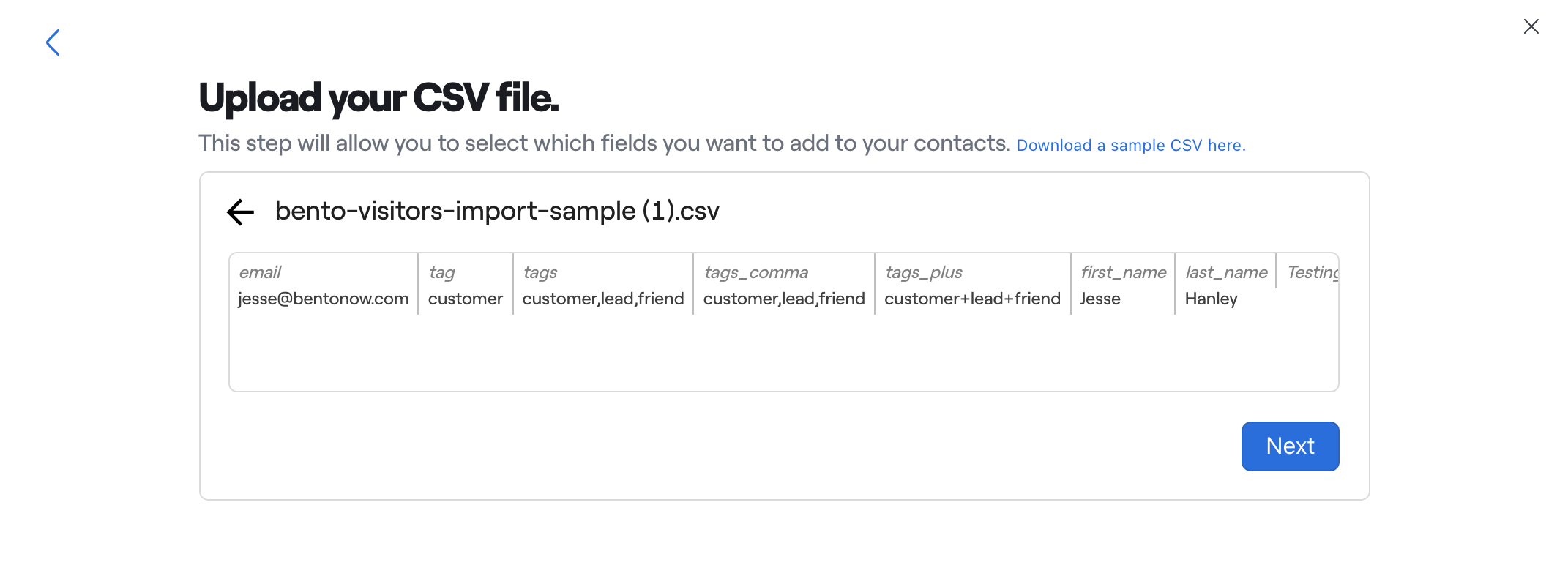Select the email column header

point(261,272)
